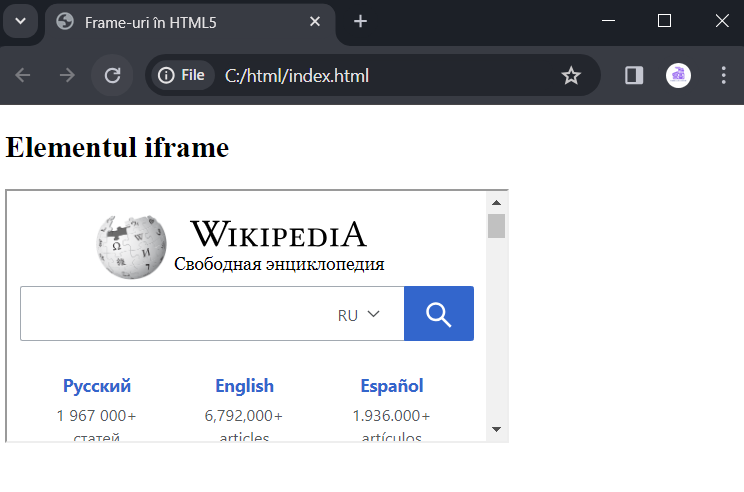Open the Русский Wikipedia link
This screenshot has width=744, height=492.
pos(97,386)
